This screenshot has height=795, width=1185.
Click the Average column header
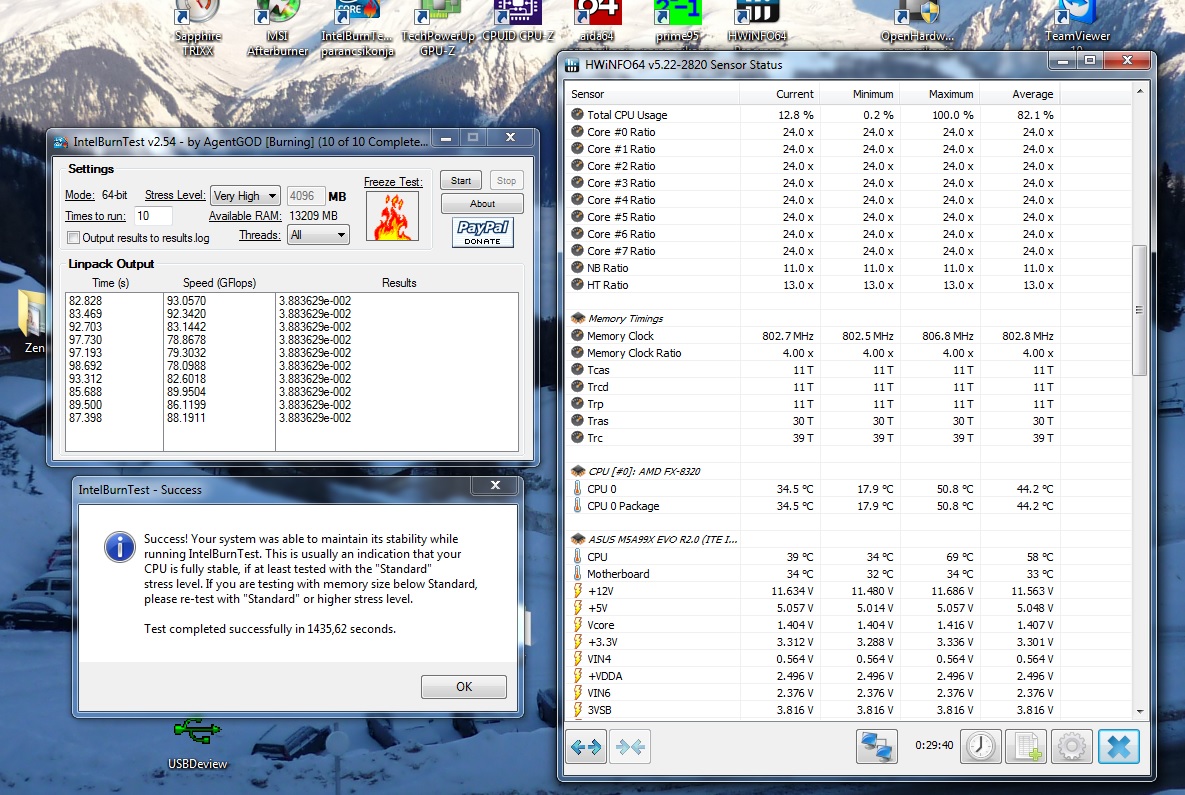[1019, 94]
